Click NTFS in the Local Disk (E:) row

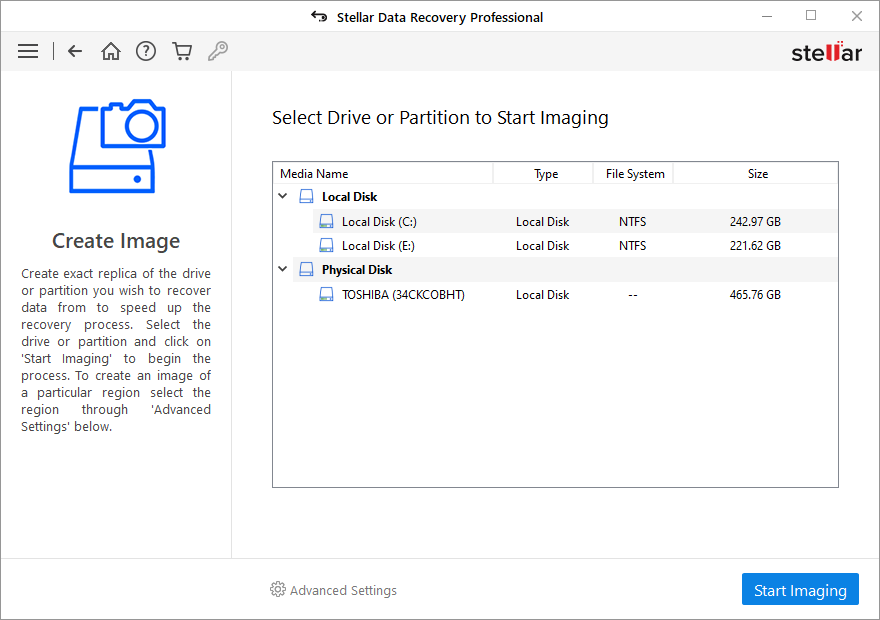click(x=632, y=246)
